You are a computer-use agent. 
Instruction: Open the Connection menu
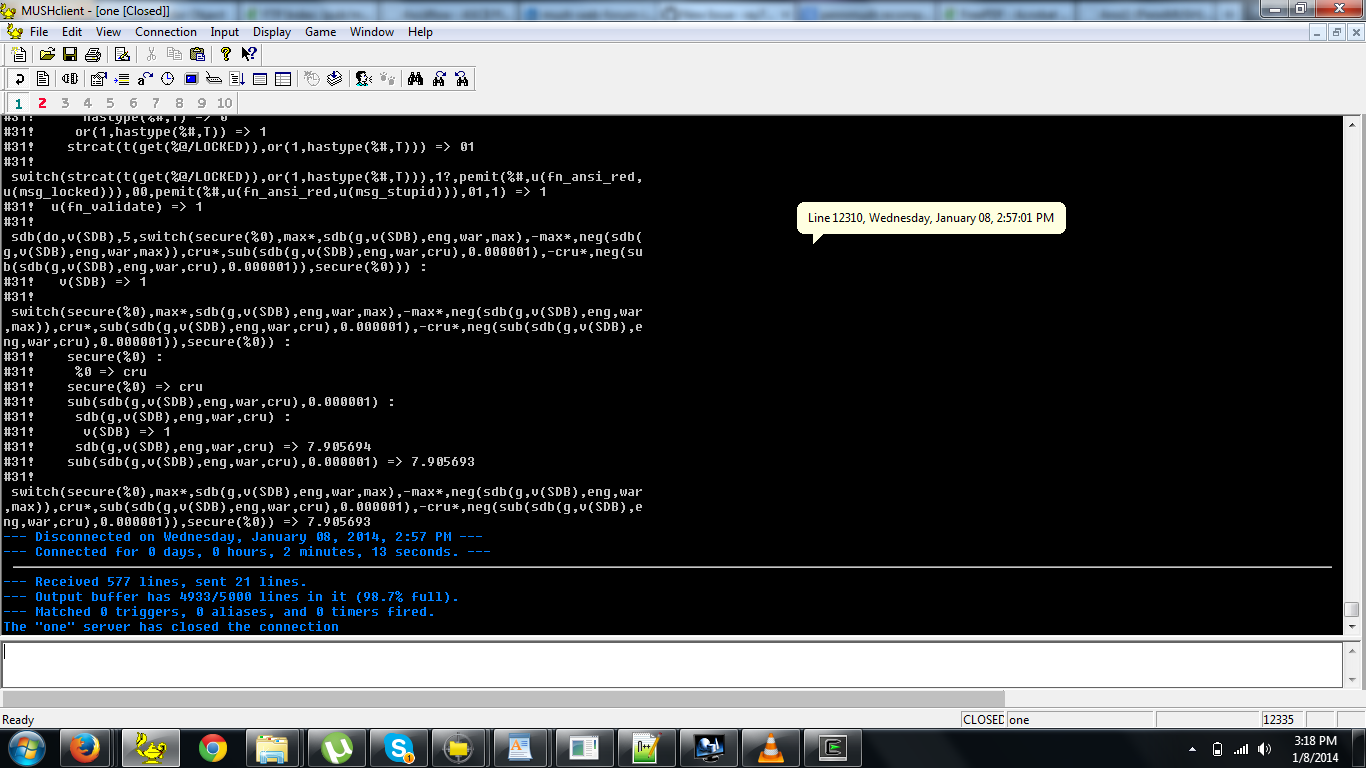point(166,32)
